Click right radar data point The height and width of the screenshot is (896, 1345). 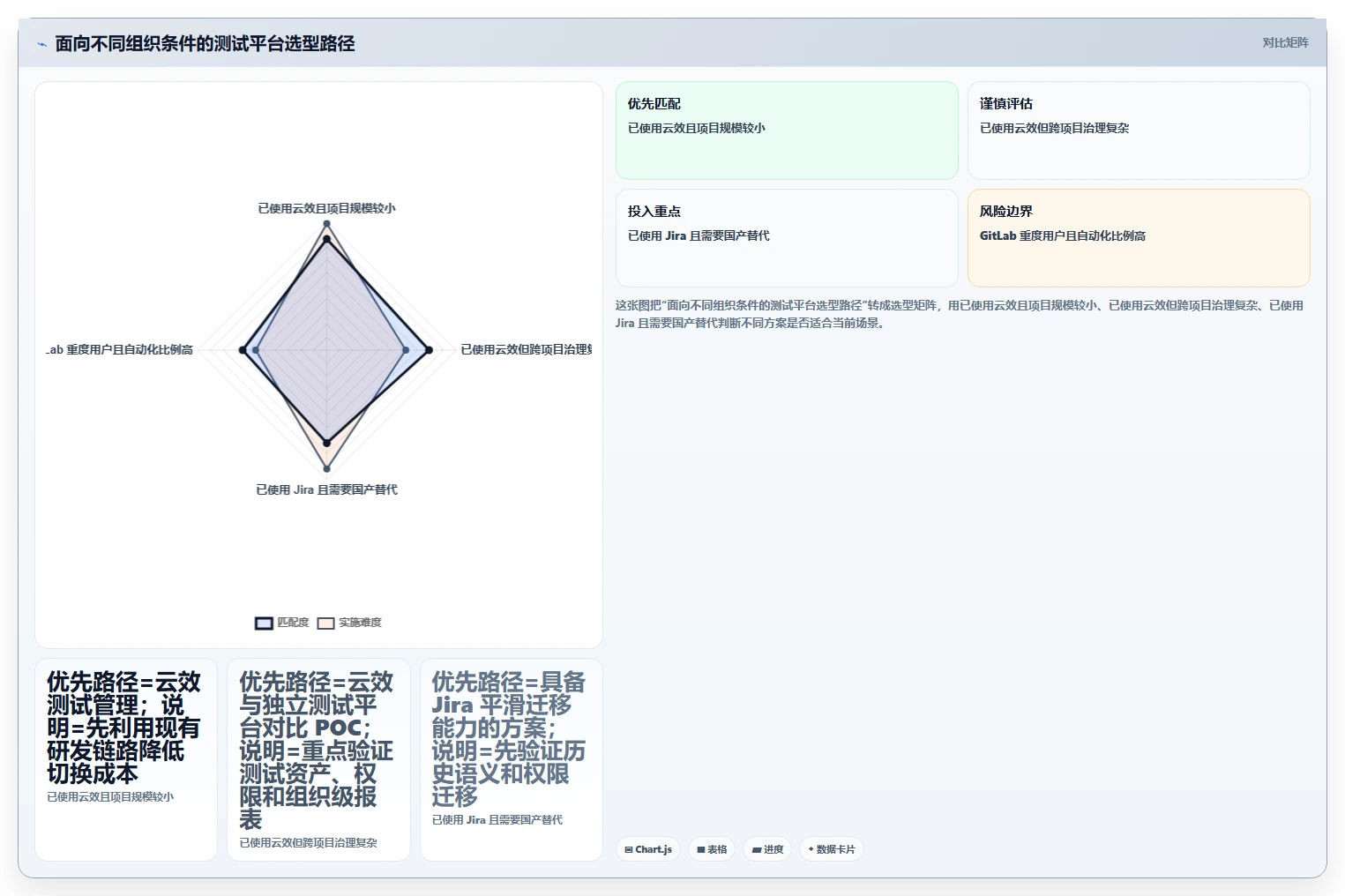point(430,350)
